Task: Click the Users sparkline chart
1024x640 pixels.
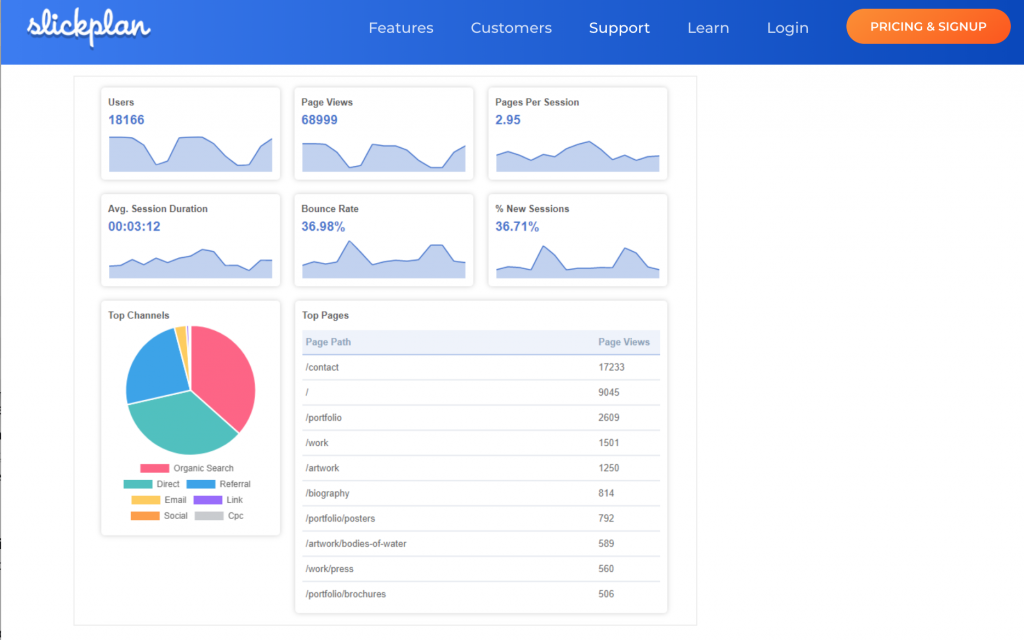Action: (x=190, y=153)
